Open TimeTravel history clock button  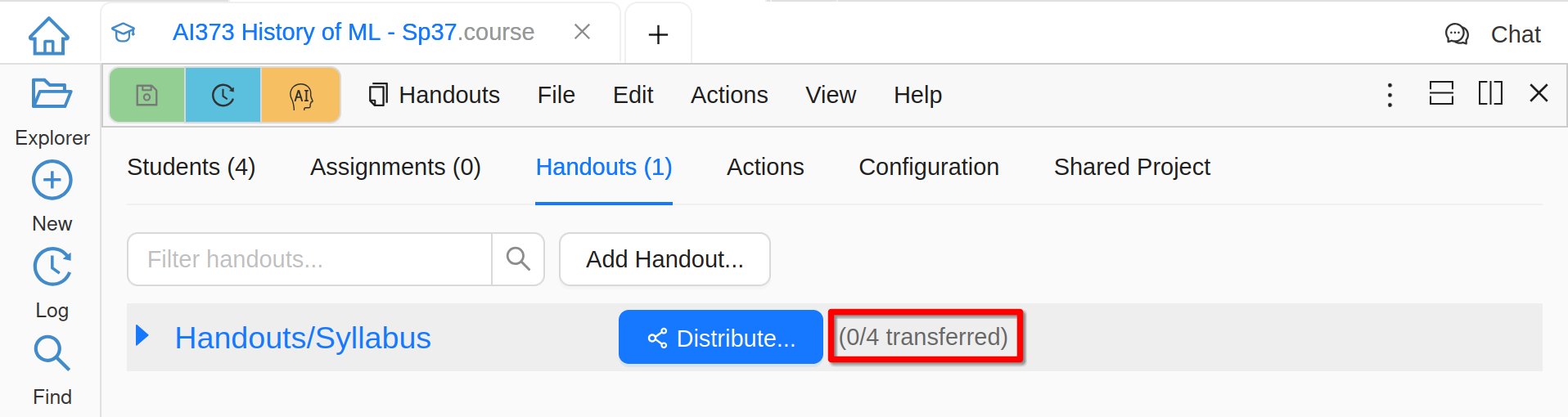point(223,96)
